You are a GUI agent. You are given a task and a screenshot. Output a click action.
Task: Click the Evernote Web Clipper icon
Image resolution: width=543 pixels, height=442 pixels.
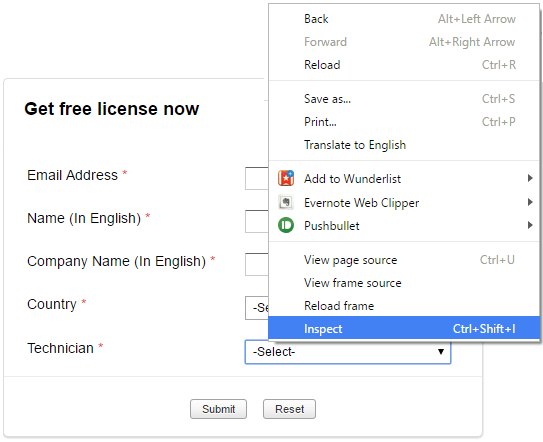coord(286,202)
